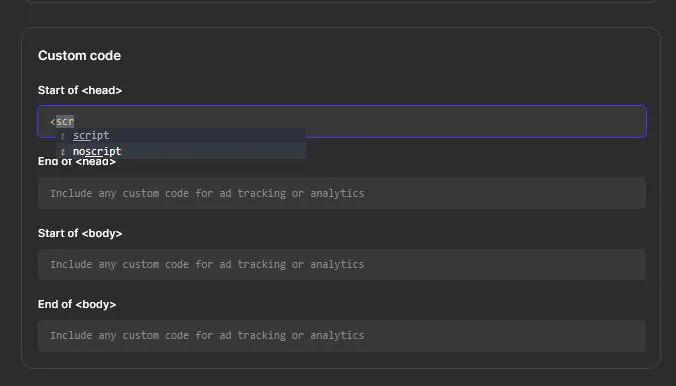676x386 pixels.
Task: Click the partially hidden 'End of <head>' label
Action: click(x=77, y=162)
